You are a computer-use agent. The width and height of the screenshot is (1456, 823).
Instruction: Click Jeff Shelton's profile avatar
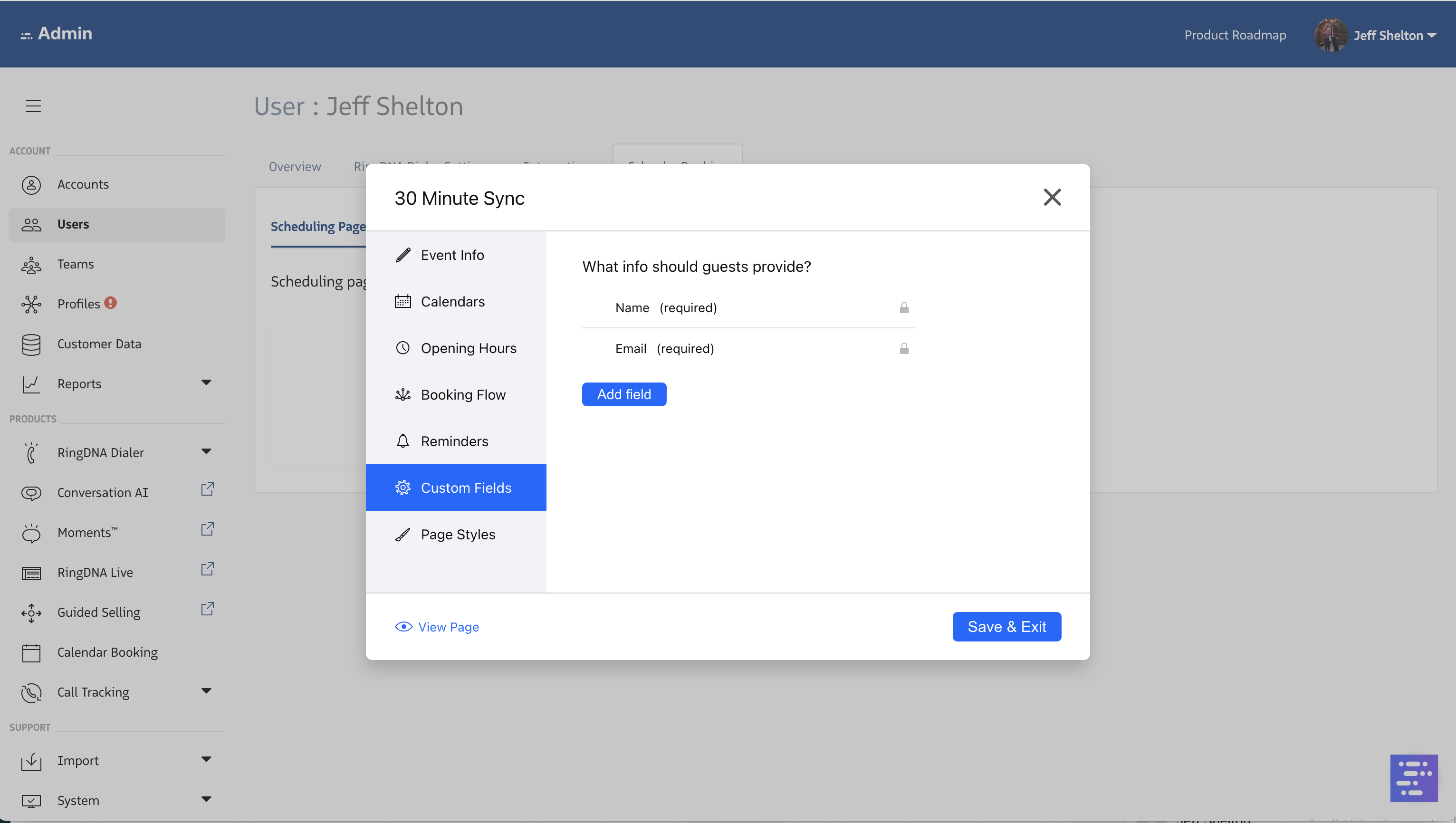coord(1331,35)
